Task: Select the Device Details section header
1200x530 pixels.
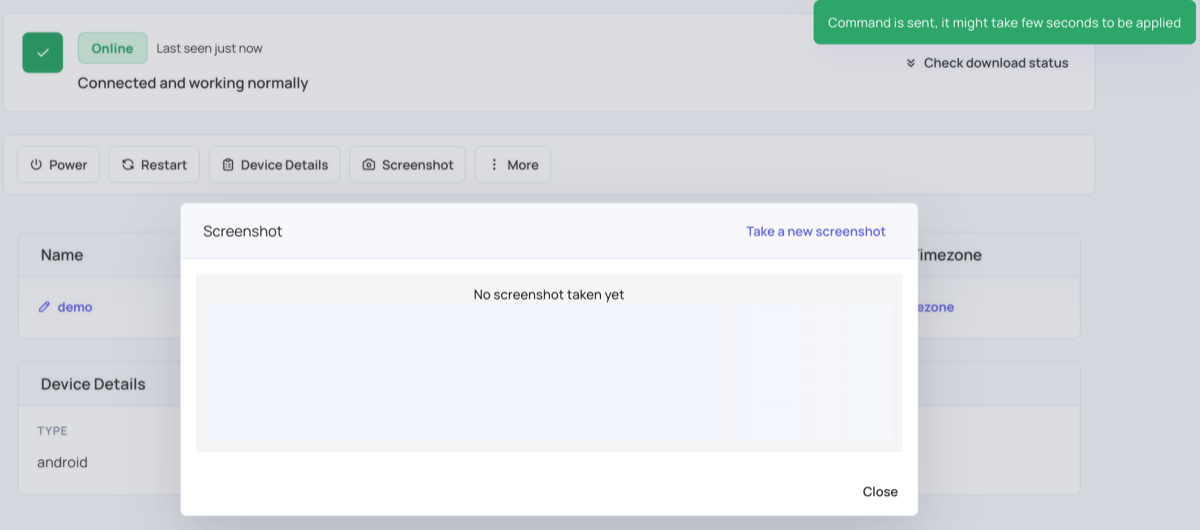Action: (x=93, y=384)
